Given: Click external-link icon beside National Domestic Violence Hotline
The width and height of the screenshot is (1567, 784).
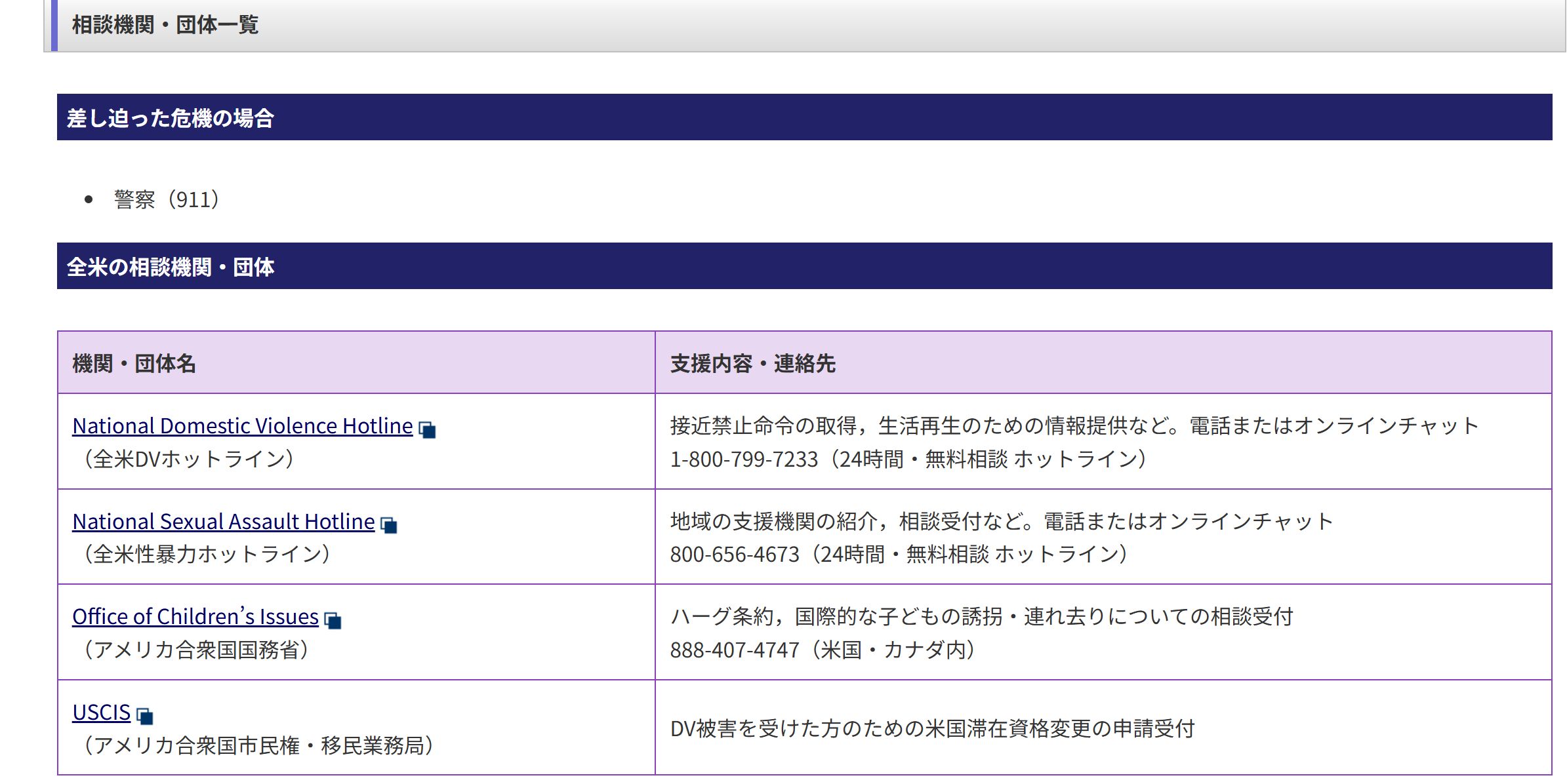Looking at the screenshot, I should click(x=427, y=430).
